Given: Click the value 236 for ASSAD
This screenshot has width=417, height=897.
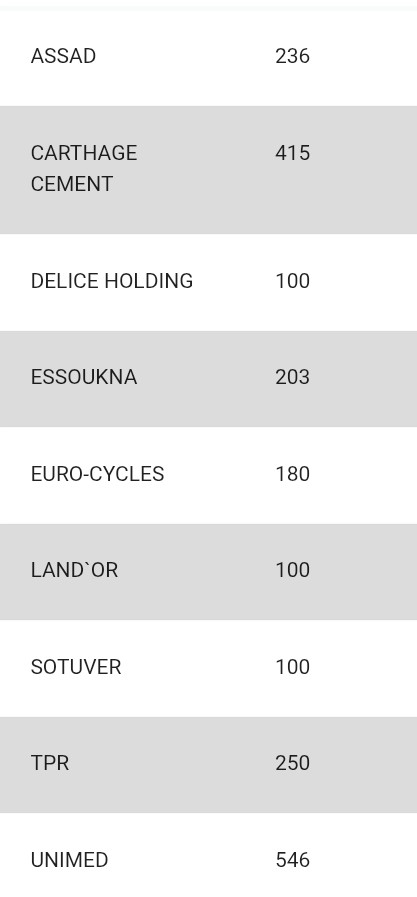Looking at the screenshot, I should 292,56.
